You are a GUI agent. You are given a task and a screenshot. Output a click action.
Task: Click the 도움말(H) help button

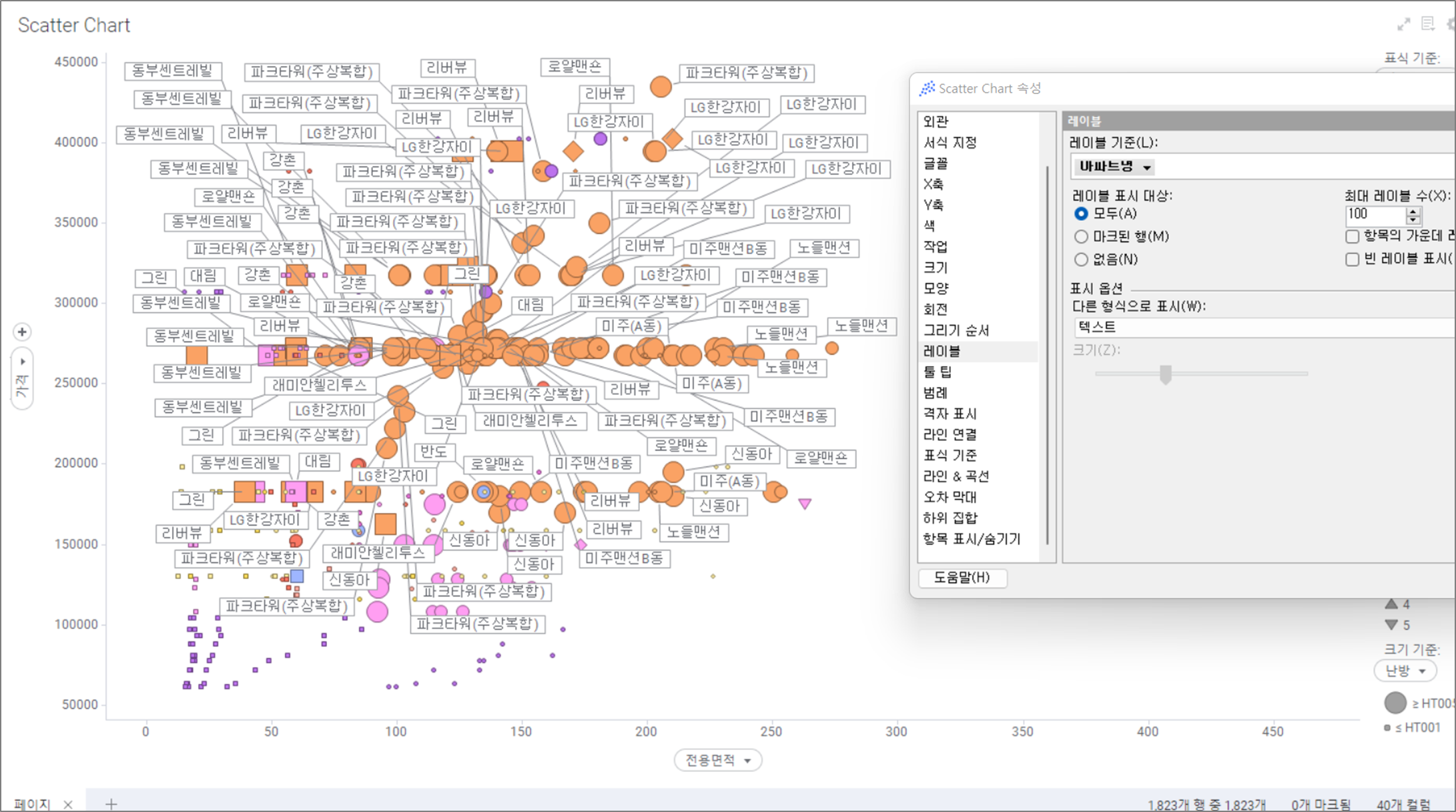pos(962,577)
